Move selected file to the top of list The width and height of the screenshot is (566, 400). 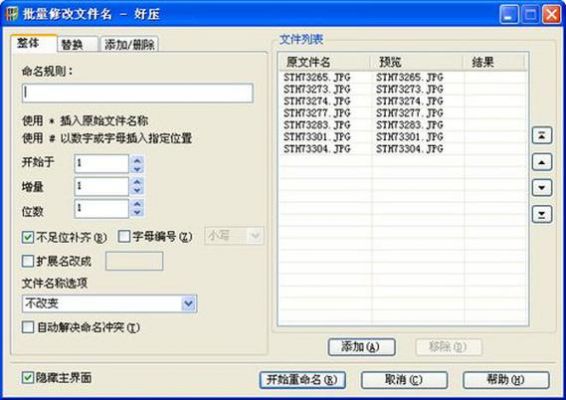(542, 136)
